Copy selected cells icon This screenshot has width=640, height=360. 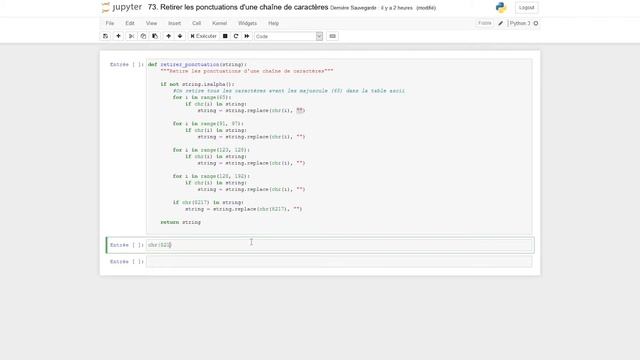pos(143,36)
